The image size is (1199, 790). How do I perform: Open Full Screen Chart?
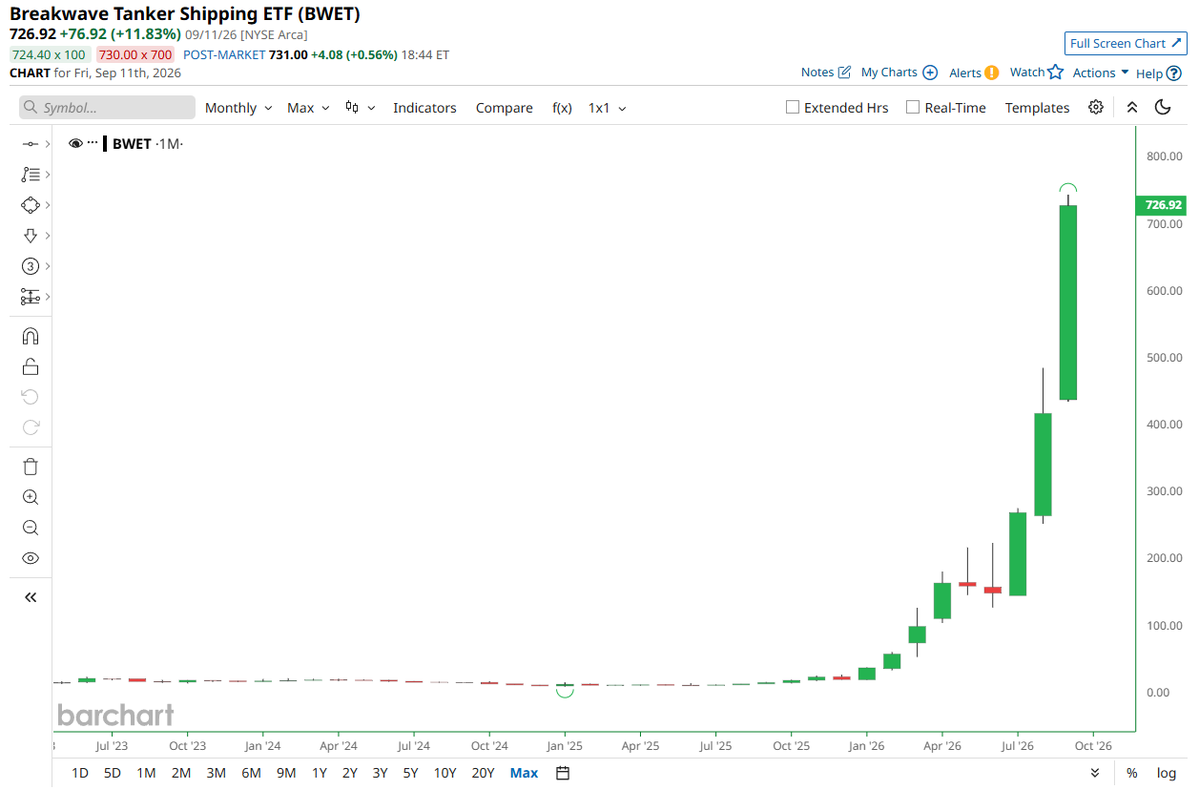tap(1126, 44)
